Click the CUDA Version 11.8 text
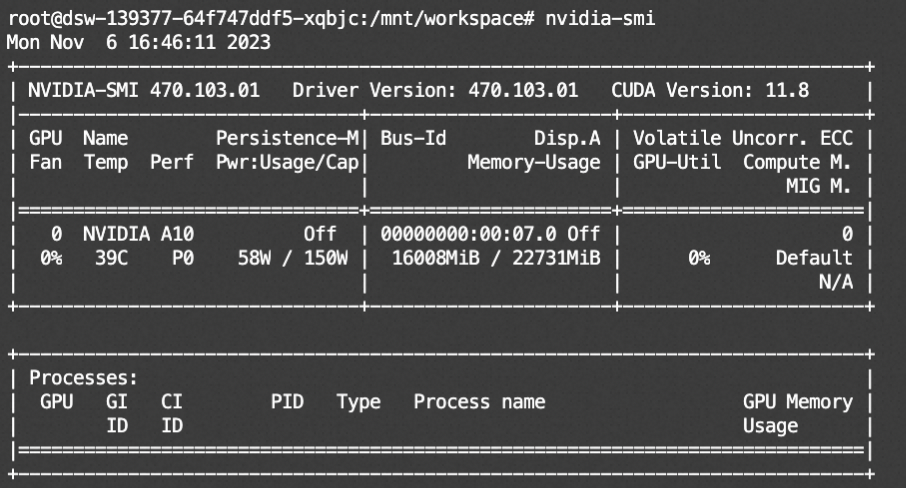This screenshot has height=488, width=906. [710, 90]
